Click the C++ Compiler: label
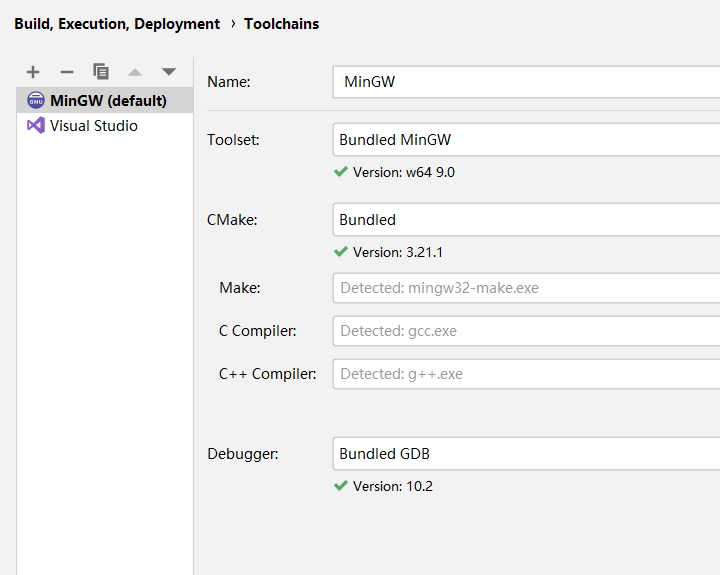The width and height of the screenshot is (720, 575). 268,374
